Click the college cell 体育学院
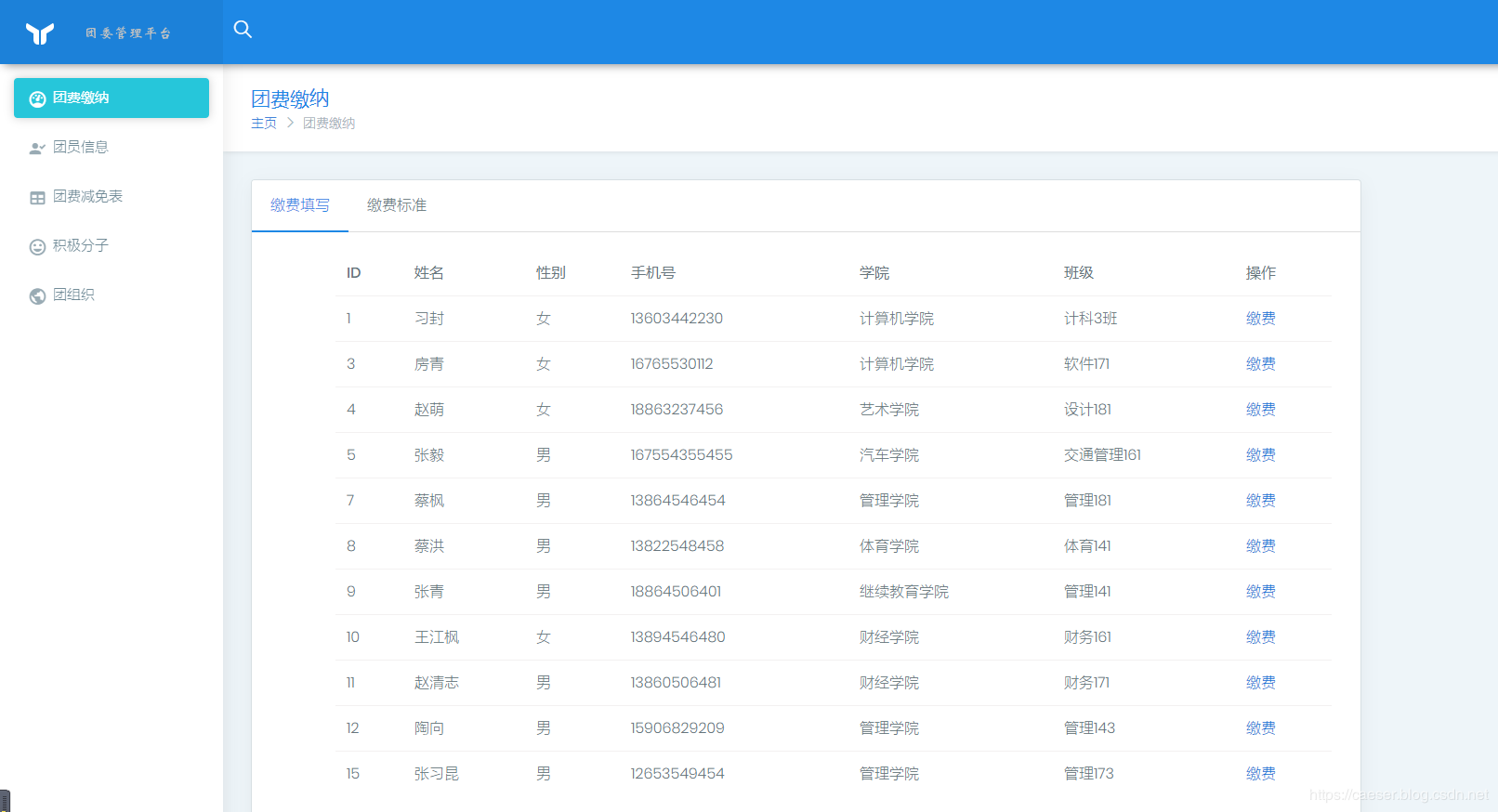This screenshot has height=812, width=1498. click(889, 546)
